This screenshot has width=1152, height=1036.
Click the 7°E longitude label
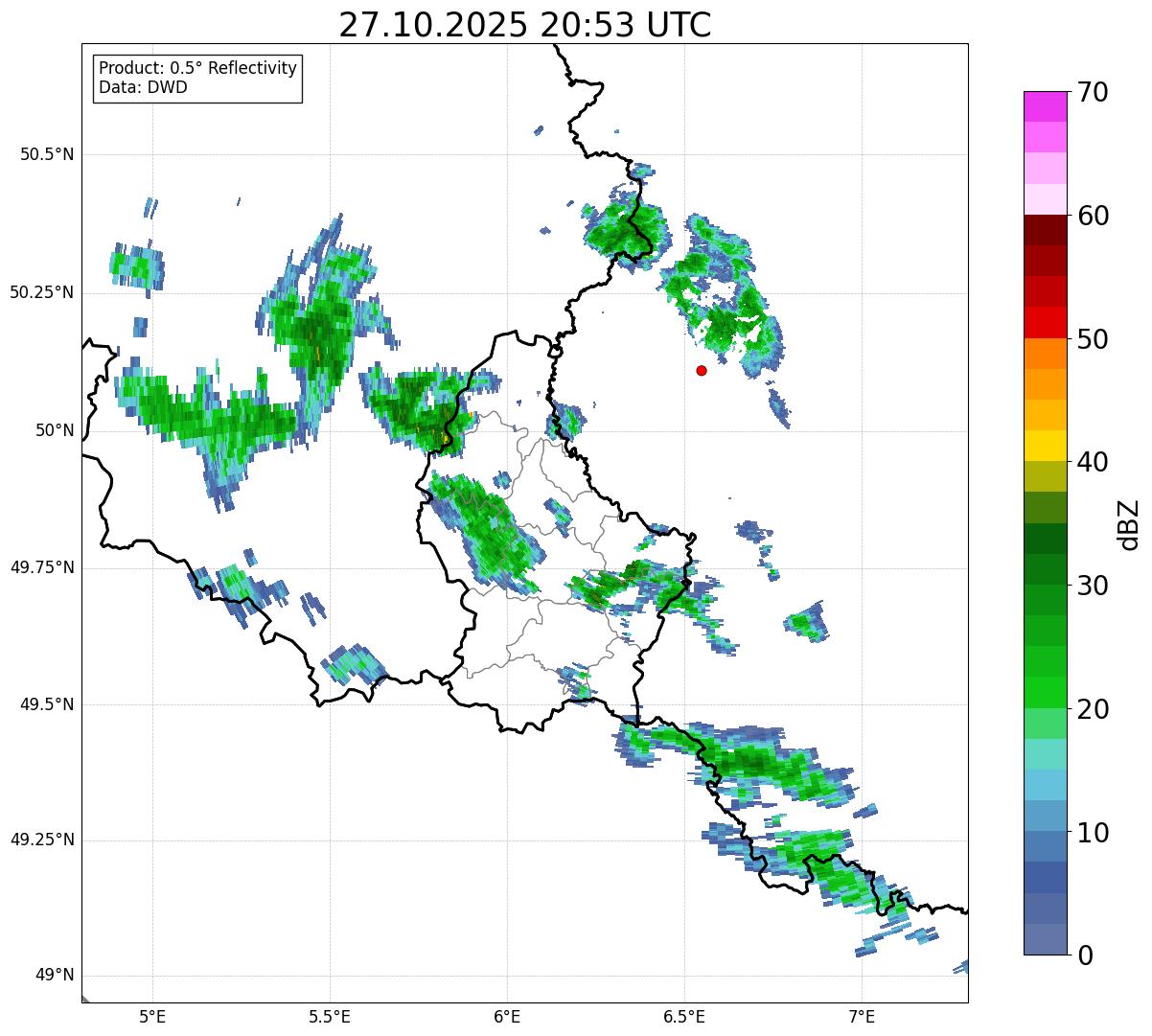pos(862,1017)
